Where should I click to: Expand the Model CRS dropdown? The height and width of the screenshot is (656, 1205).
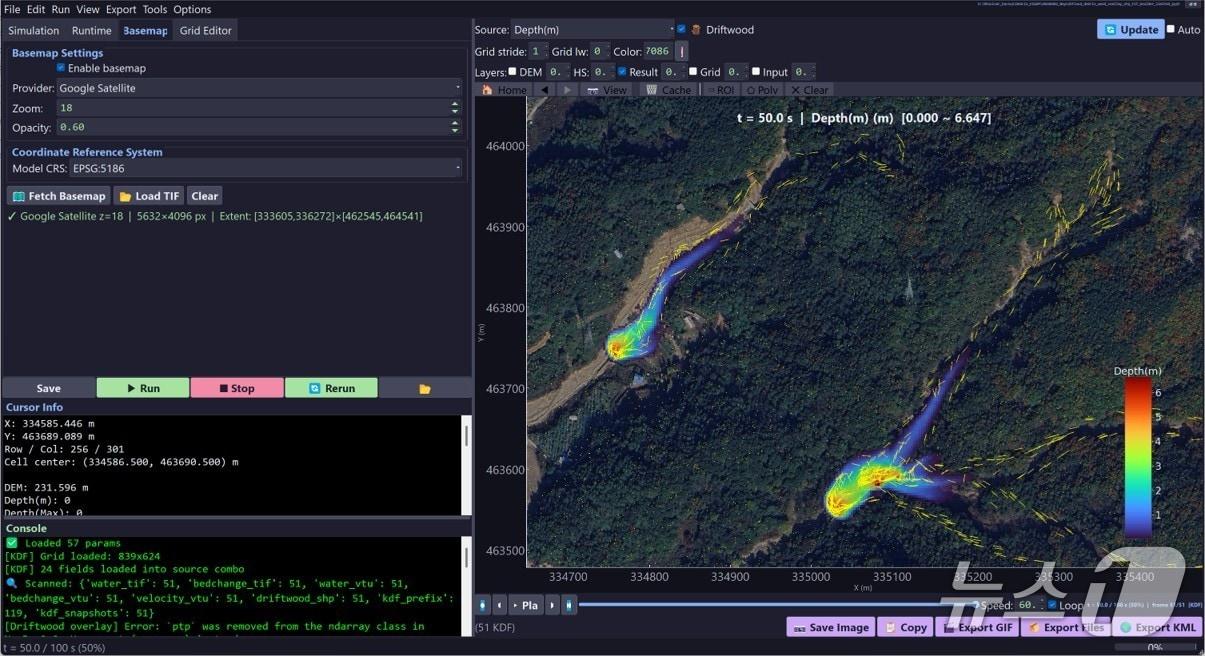click(x=267, y=168)
